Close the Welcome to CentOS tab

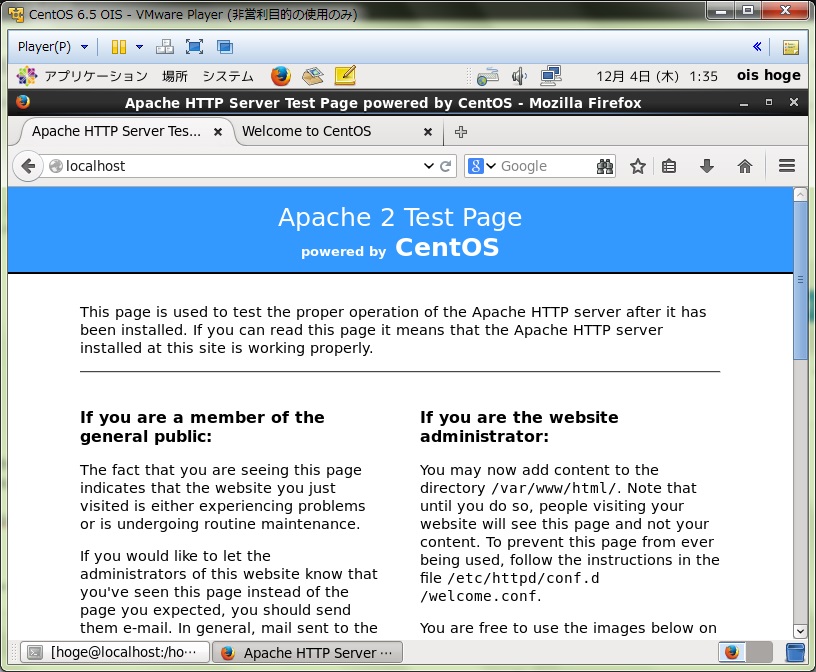coord(428,132)
